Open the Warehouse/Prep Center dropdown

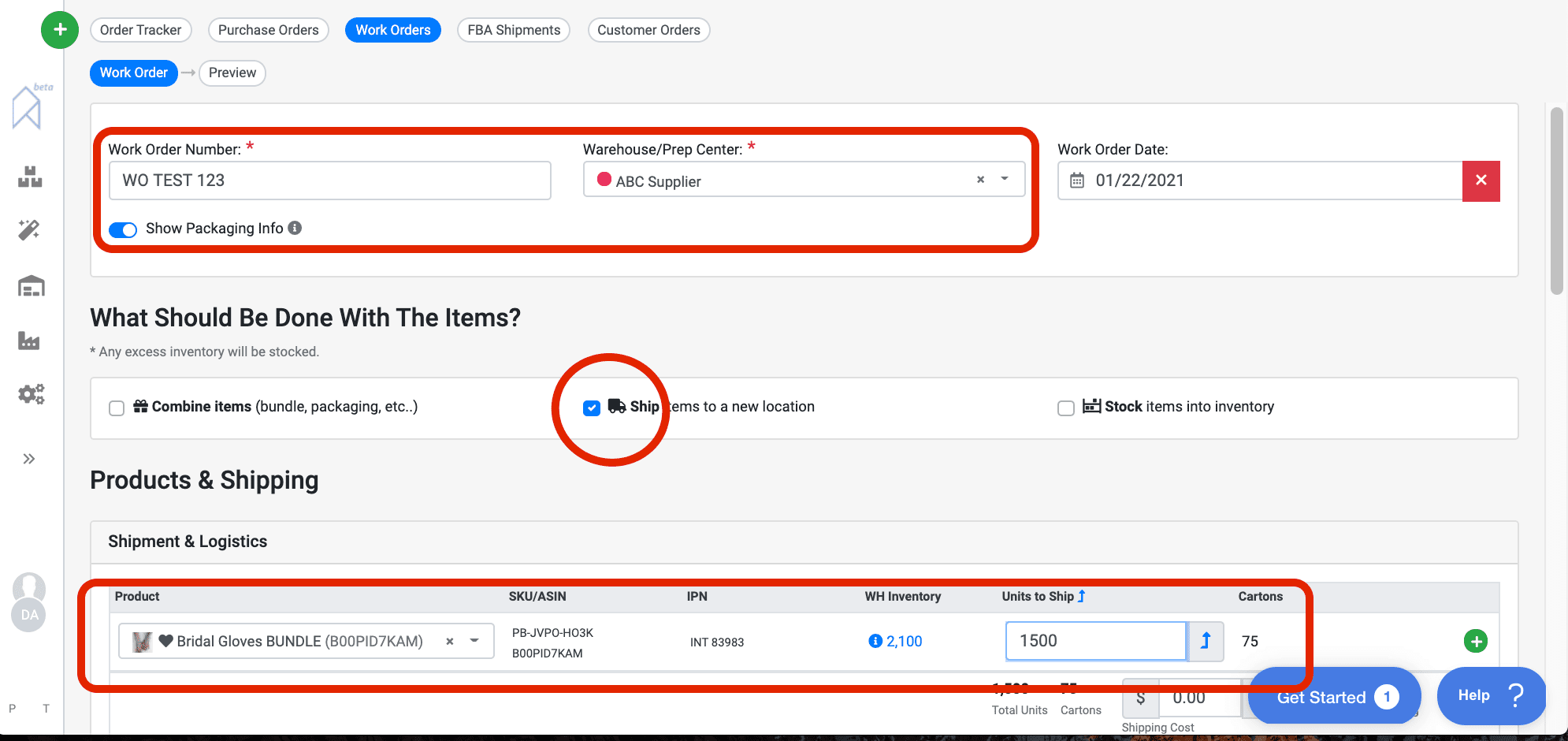(x=1005, y=180)
